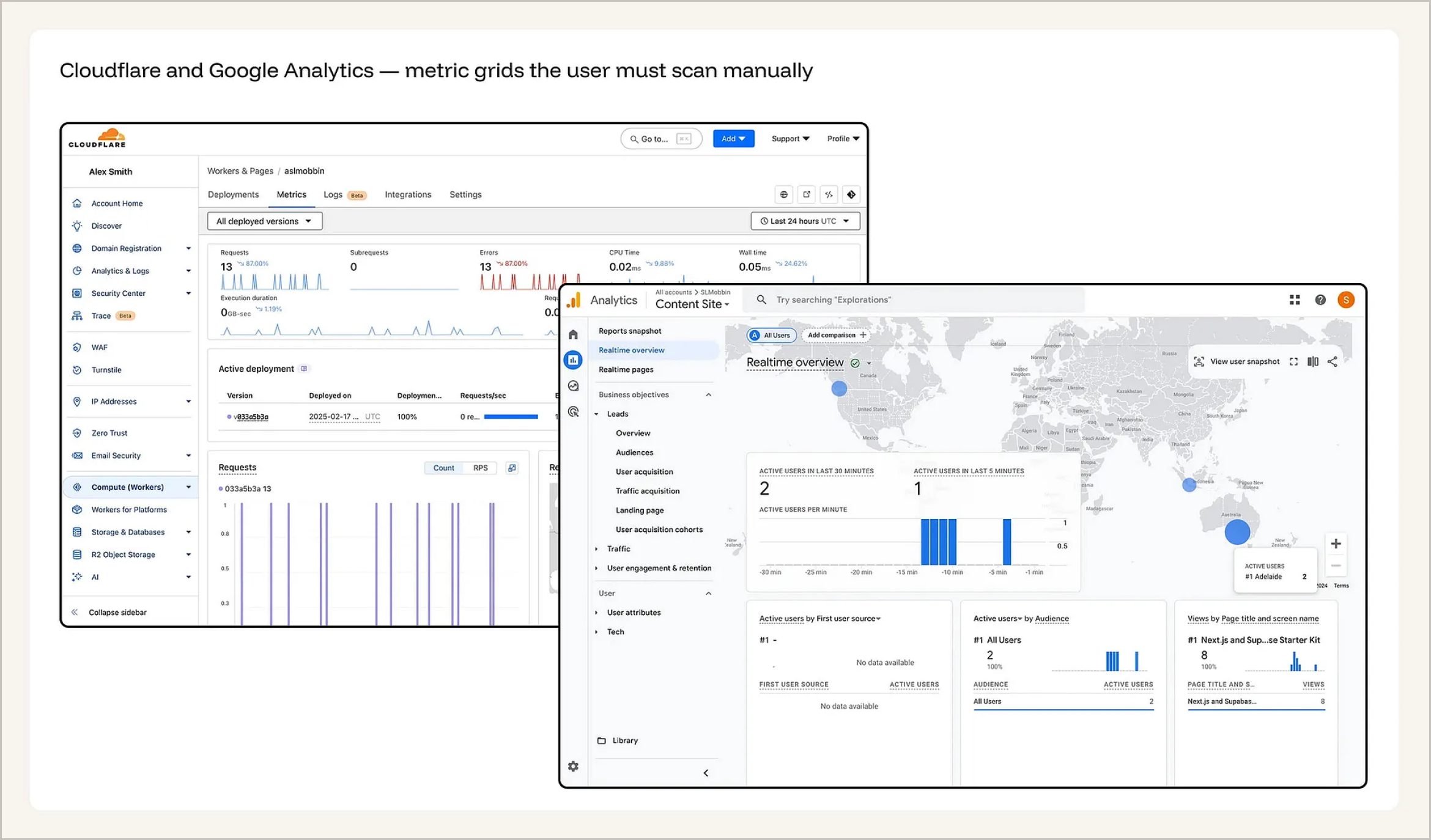Screen dimensions: 1431x840
Task: Select Count in Requests chart toggle
Action: point(443,468)
